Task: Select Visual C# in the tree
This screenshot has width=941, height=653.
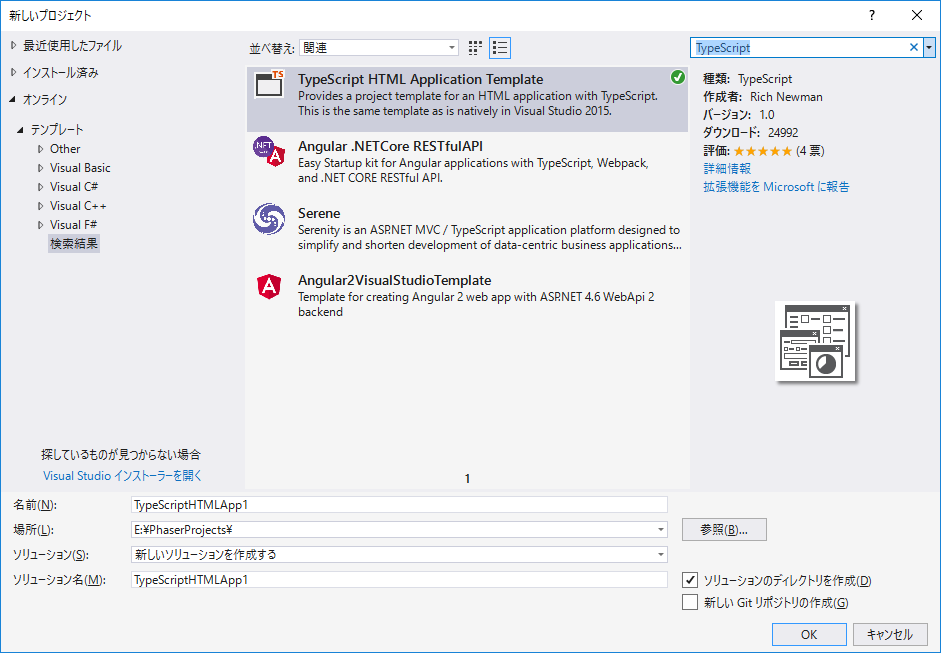Action: point(74,187)
